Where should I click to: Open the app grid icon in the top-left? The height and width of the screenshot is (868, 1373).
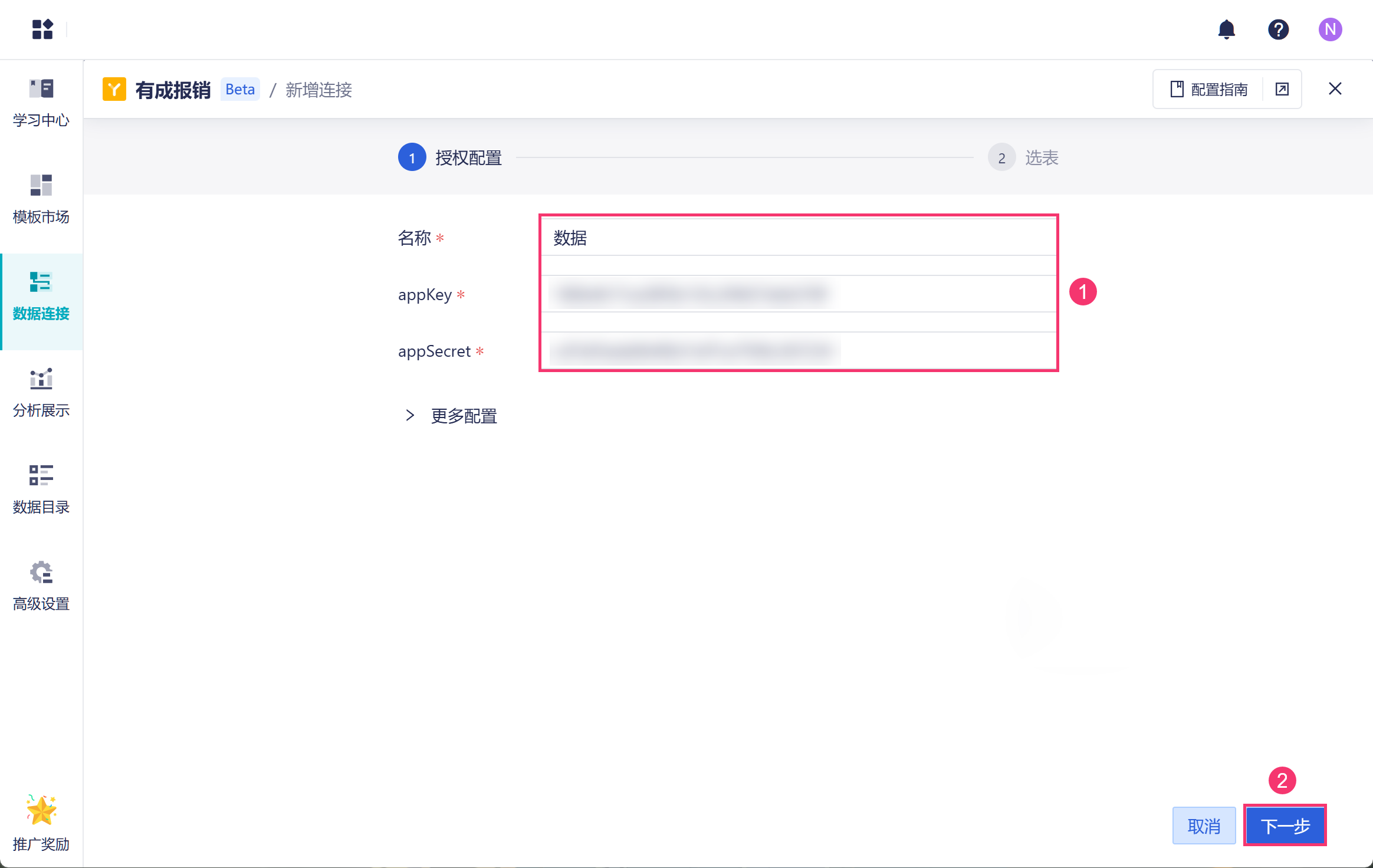42,29
